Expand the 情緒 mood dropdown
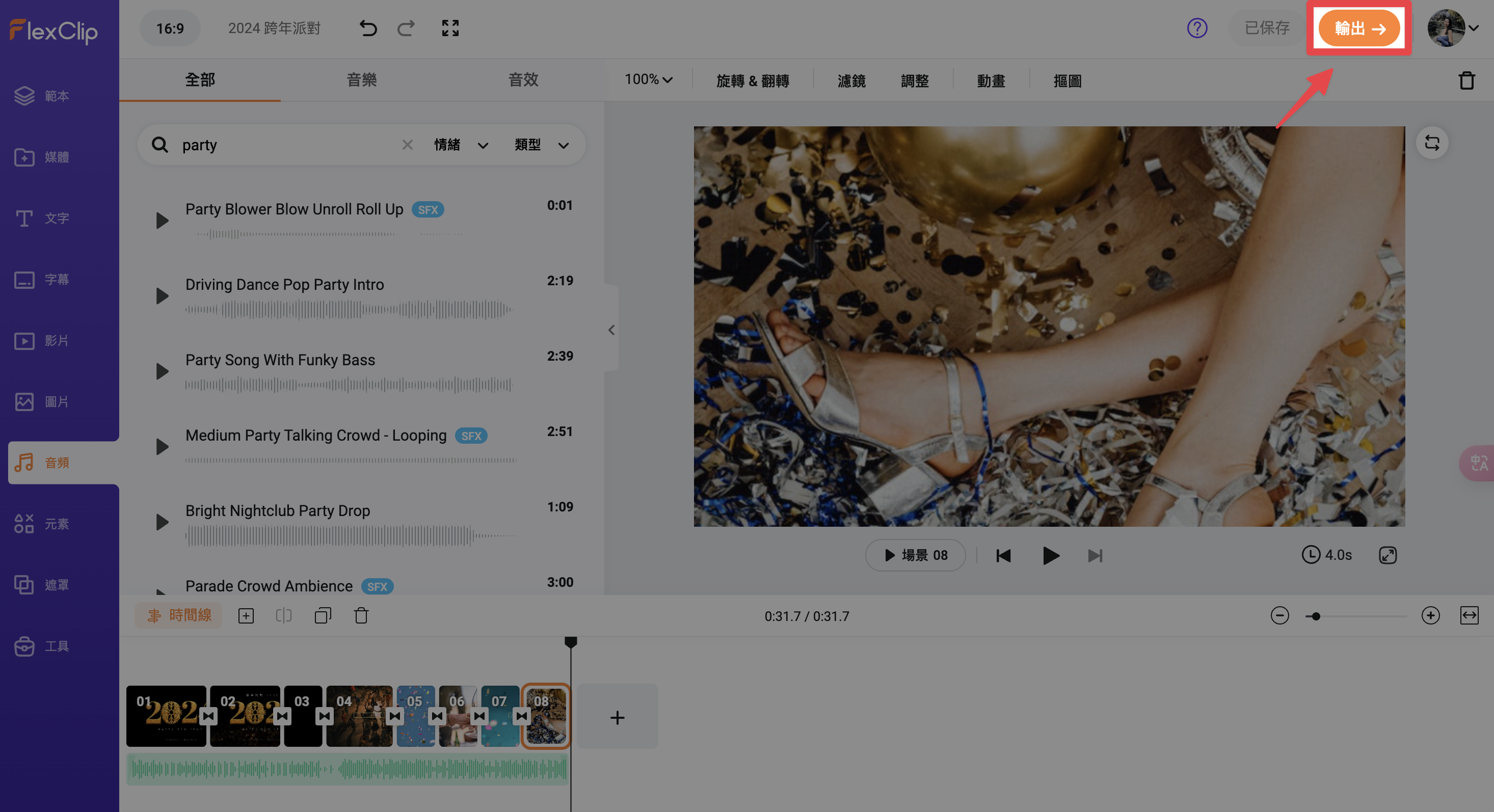The image size is (1494, 812). coord(461,145)
